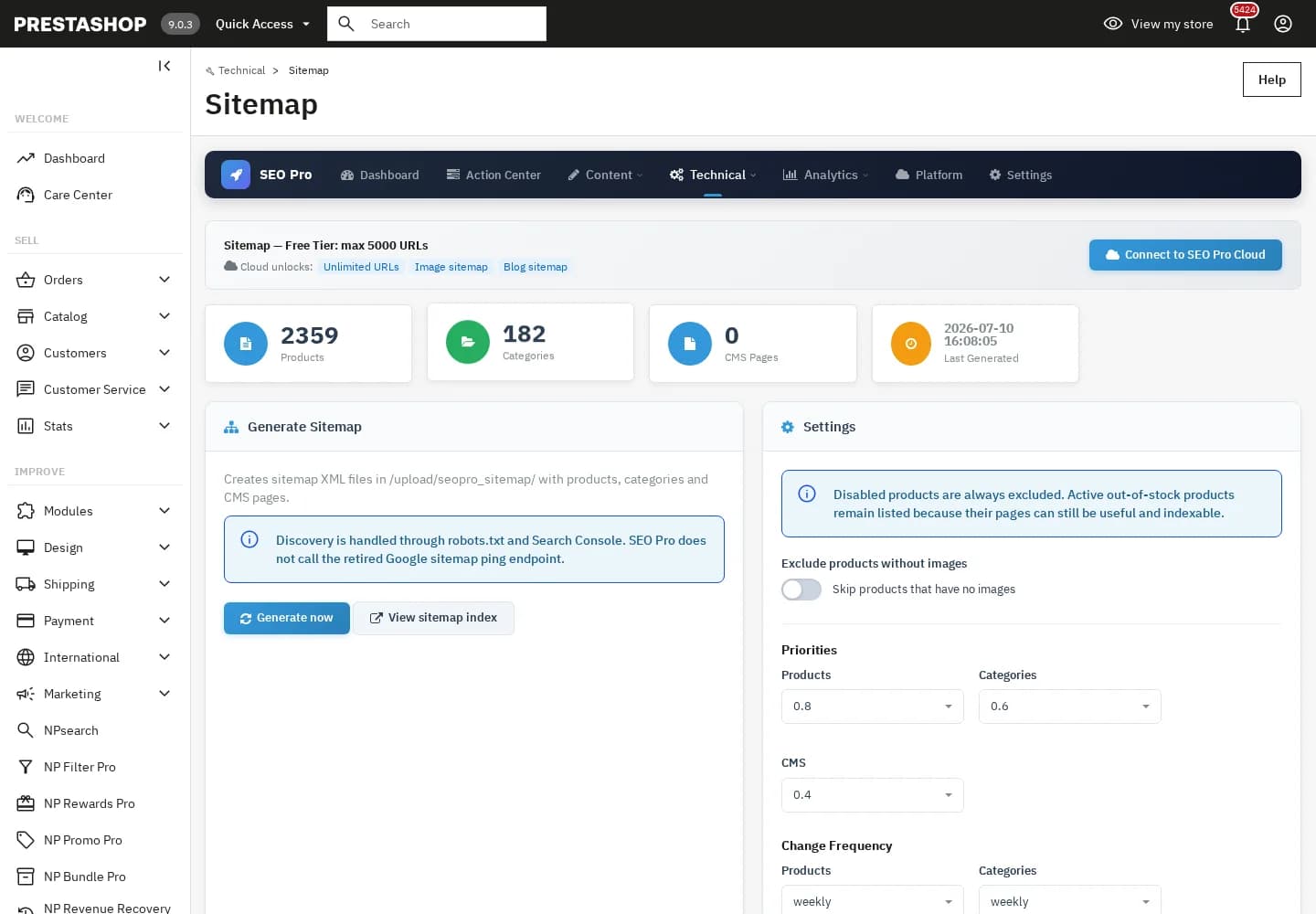The image size is (1316, 914).
Task: Expand the Orders sidebar menu chevron
Action: pyautogui.click(x=164, y=280)
